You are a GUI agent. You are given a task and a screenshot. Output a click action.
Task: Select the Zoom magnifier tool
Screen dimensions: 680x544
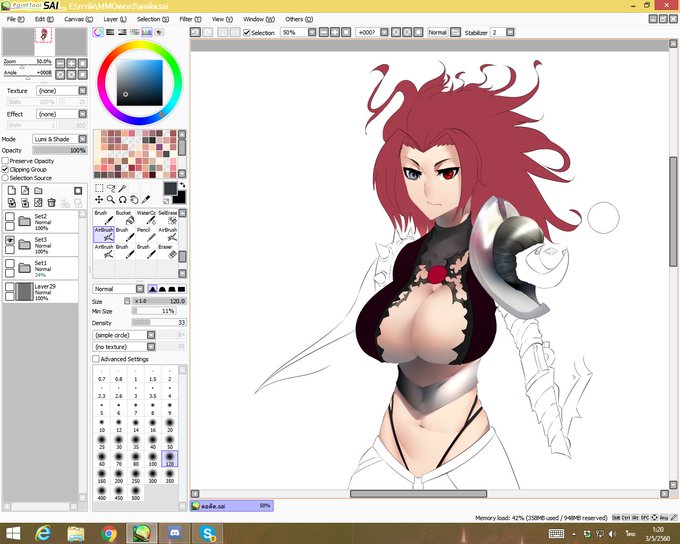click(111, 200)
